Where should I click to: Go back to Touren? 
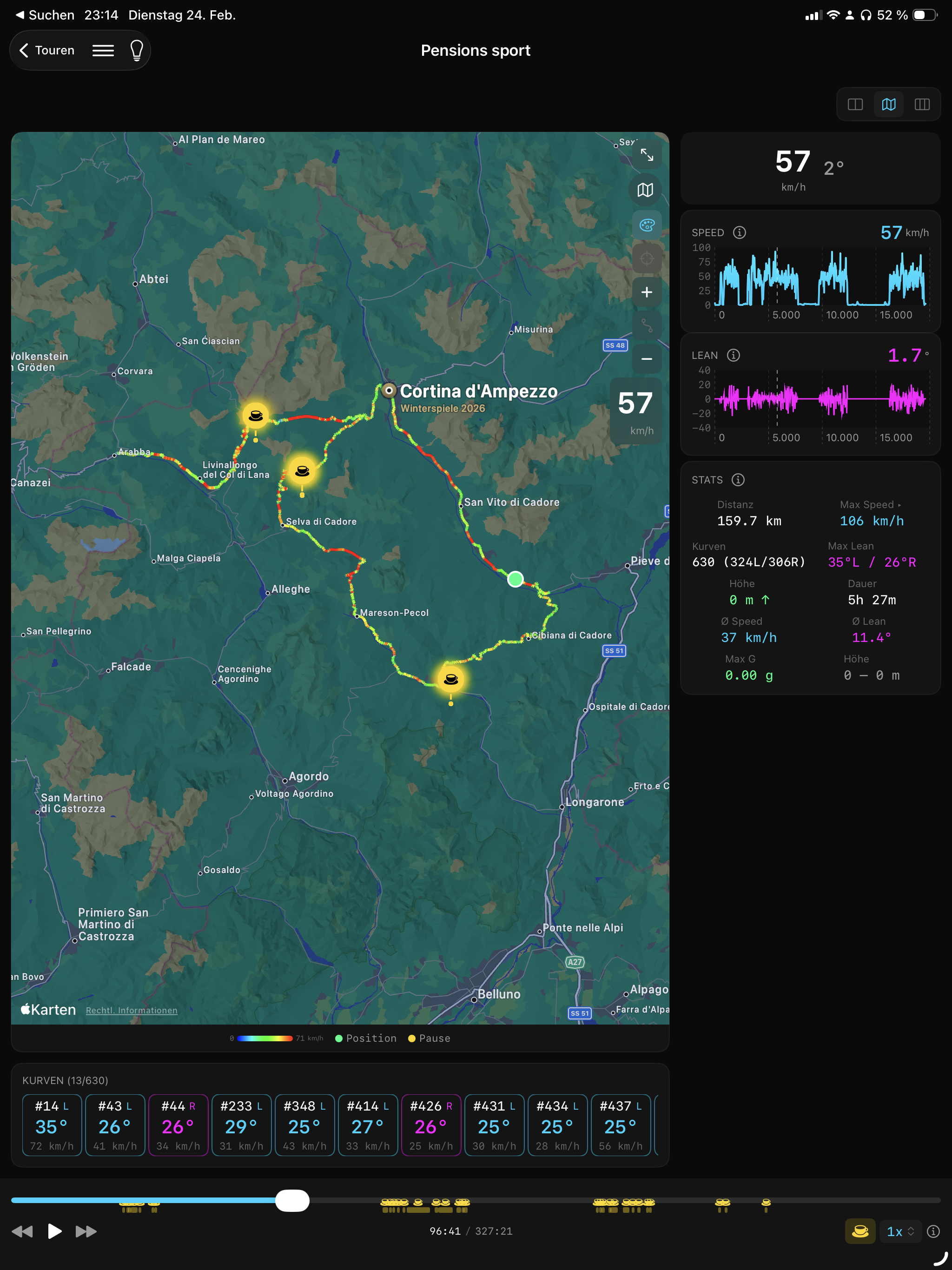tap(46, 50)
